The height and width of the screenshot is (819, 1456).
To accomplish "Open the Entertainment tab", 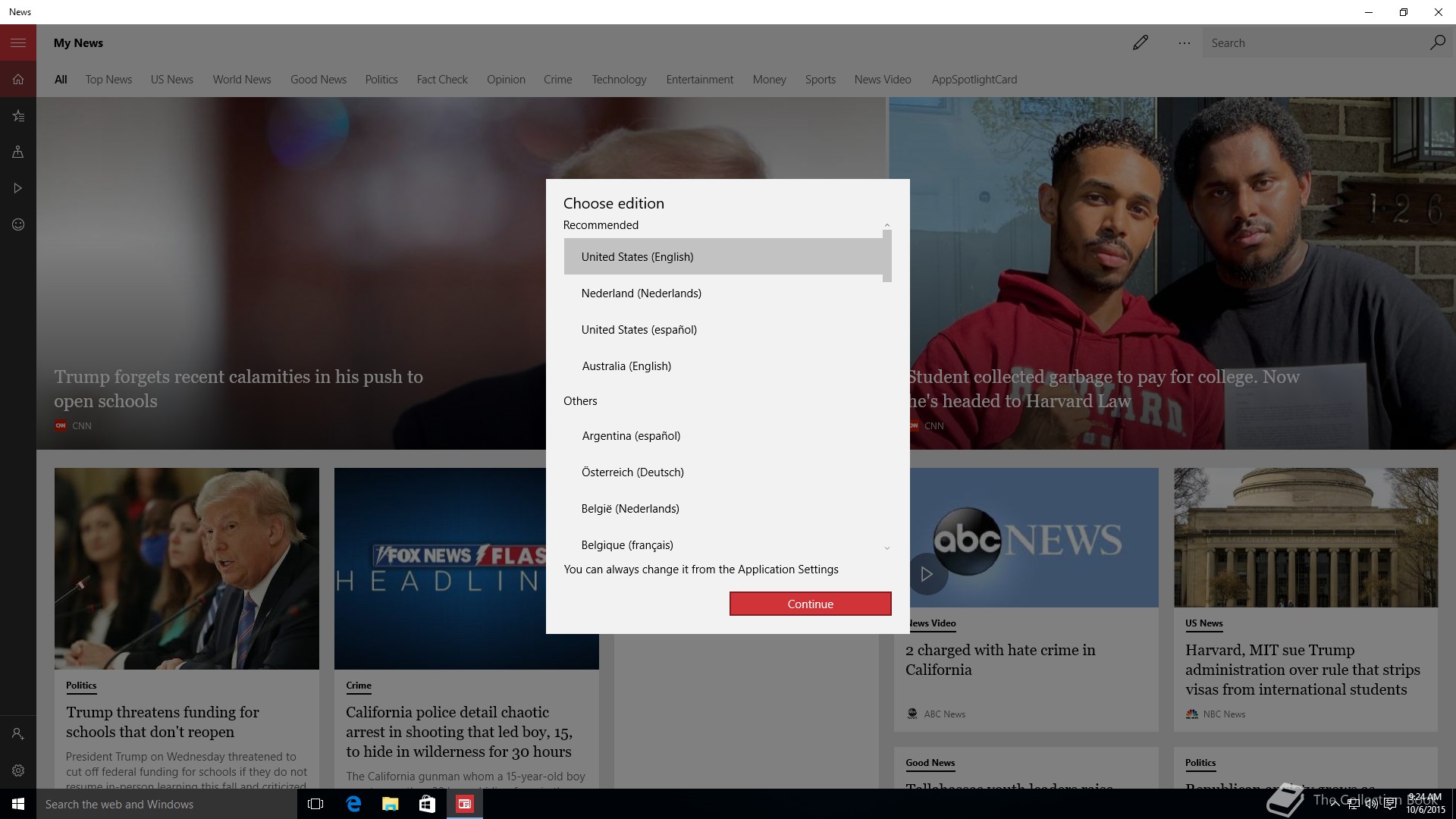I will click(700, 80).
